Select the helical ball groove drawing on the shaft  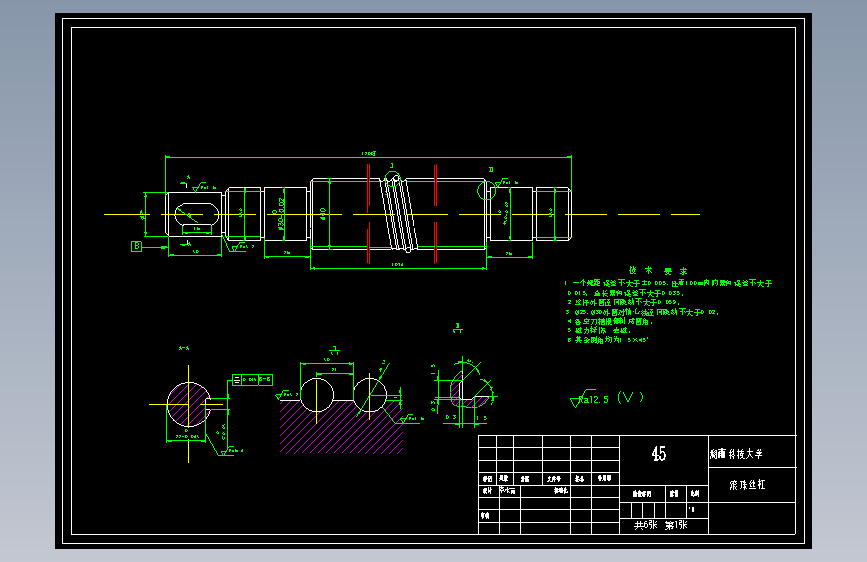(399, 214)
